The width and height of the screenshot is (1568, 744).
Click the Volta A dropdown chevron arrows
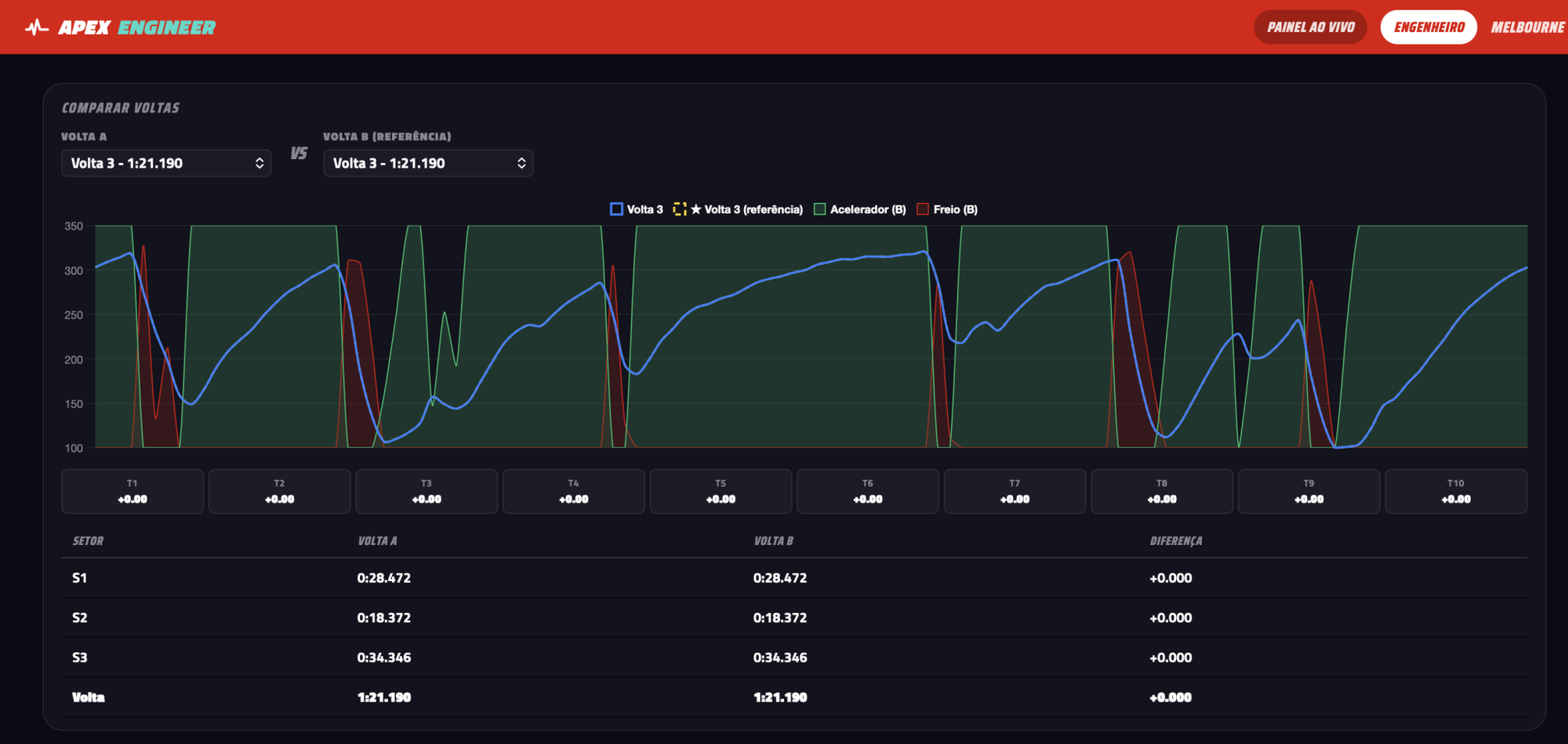[260, 163]
